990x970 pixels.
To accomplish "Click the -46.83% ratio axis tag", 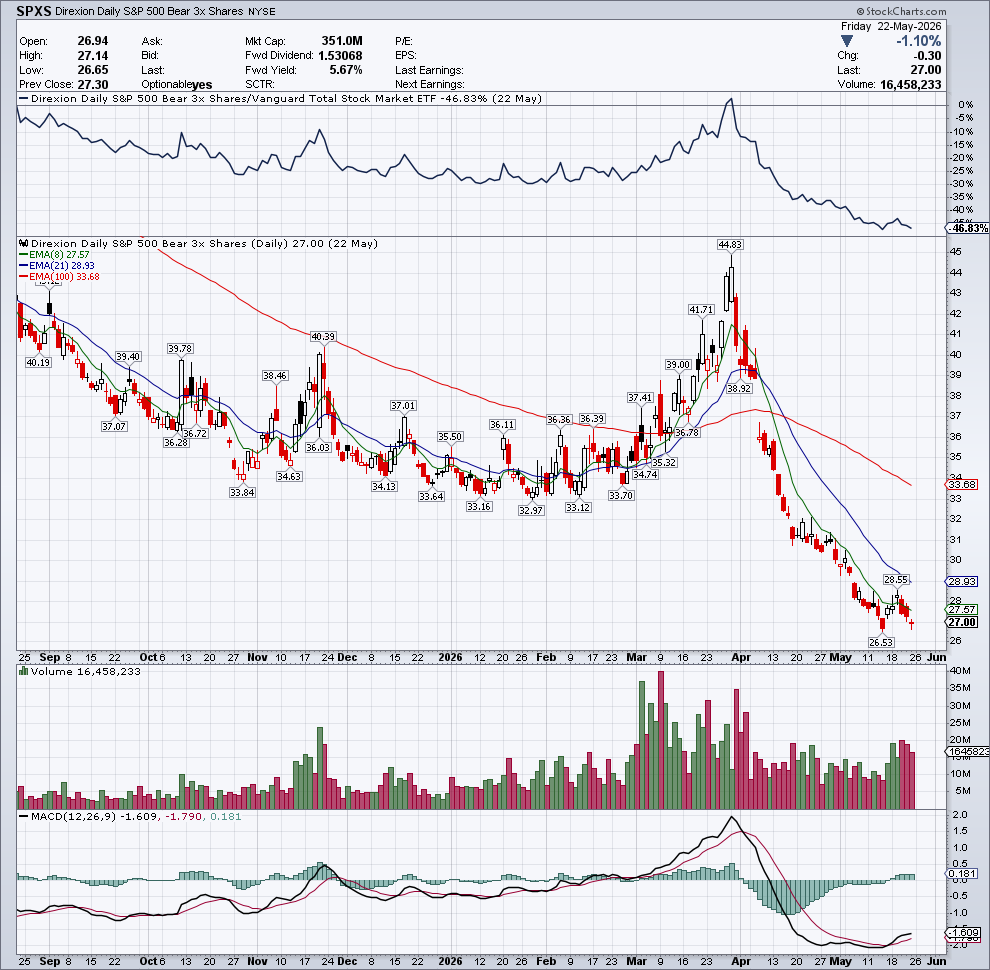I will coord(969,228).
